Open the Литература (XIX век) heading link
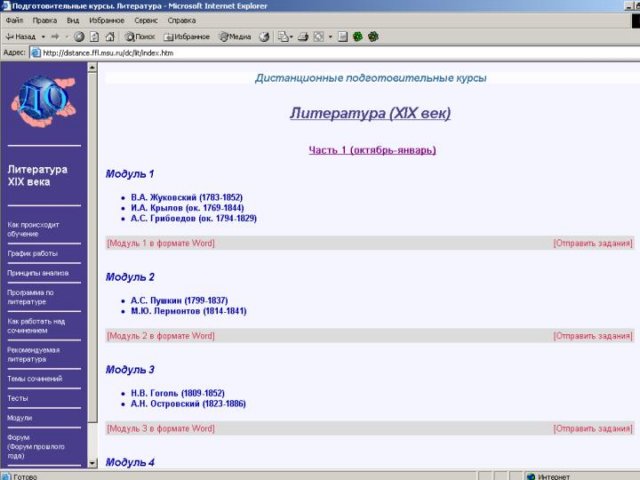The width and height of the screenshot is (640, 480). pyautogui.click(x=370, y=113)
